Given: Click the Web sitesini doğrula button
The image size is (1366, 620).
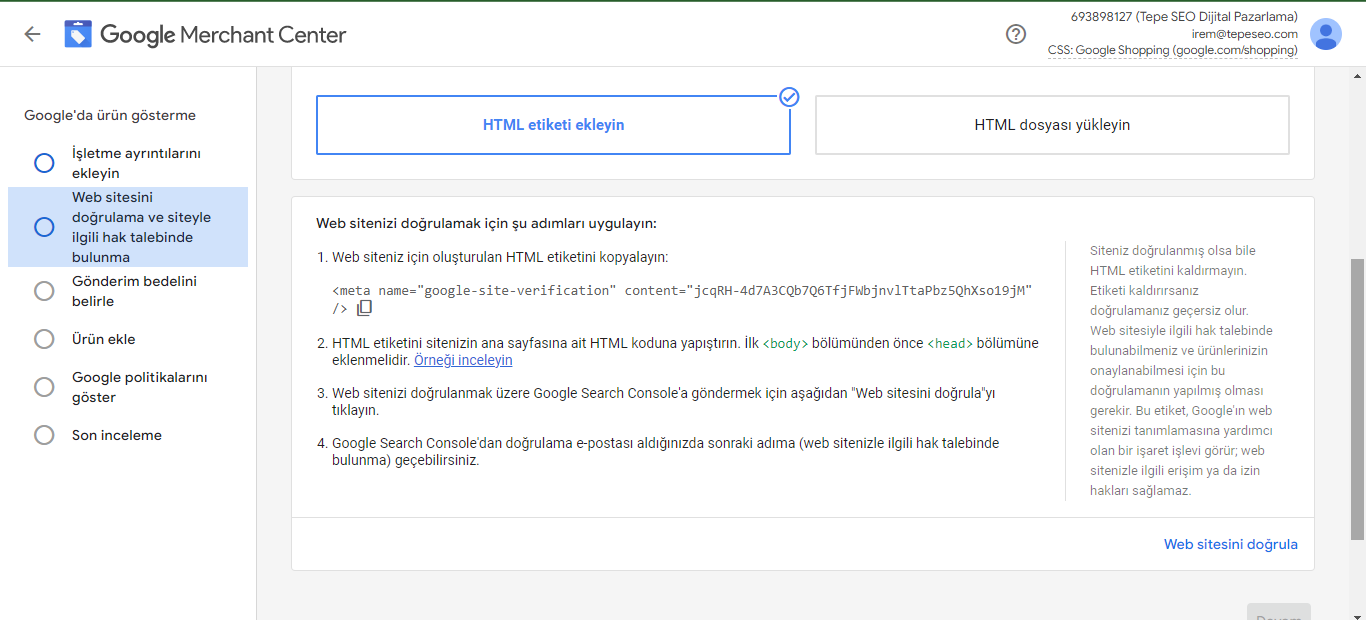Looking at the screenshot, I should click(1230, 544).
